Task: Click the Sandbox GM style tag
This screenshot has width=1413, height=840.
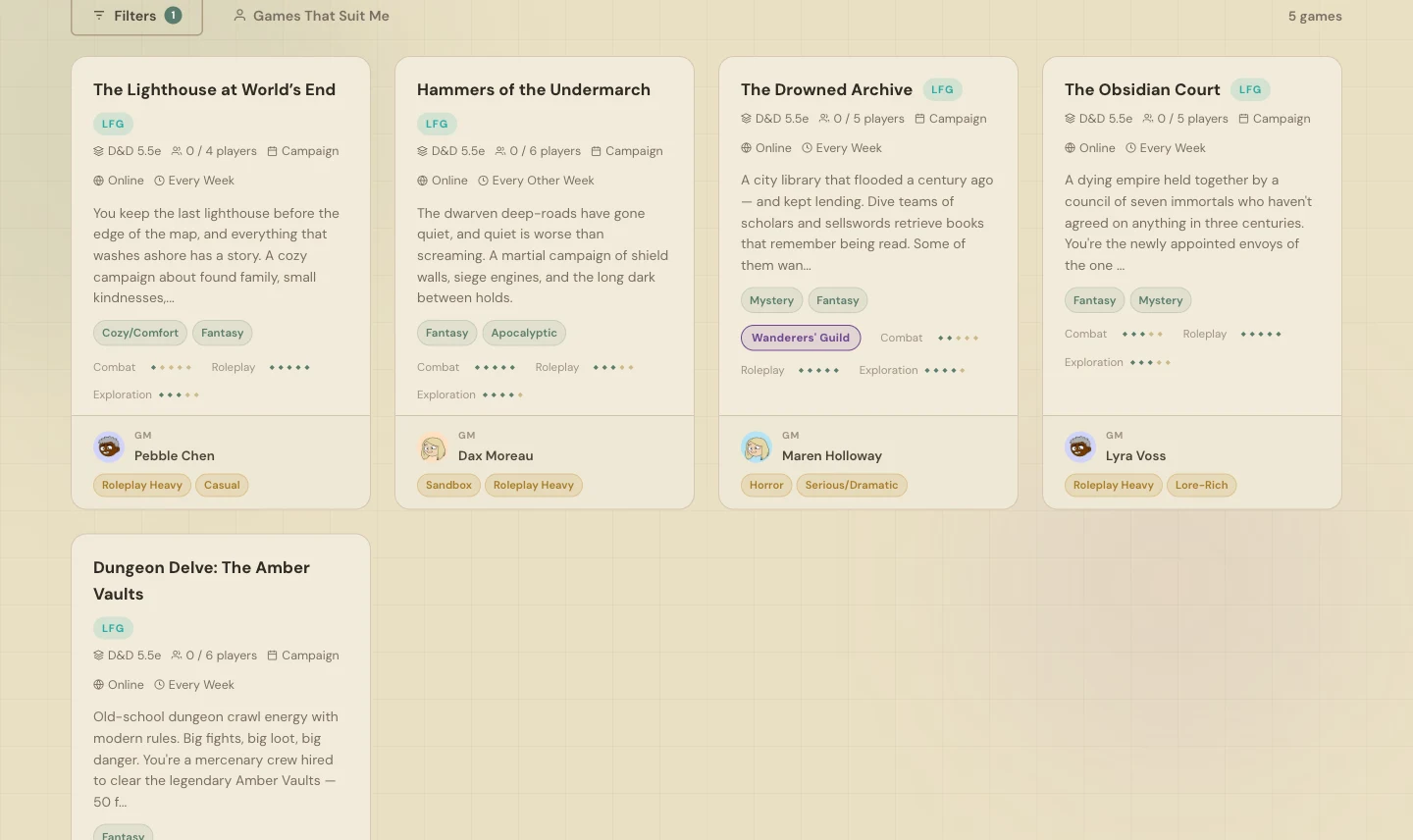Action: tap(448, 485)
